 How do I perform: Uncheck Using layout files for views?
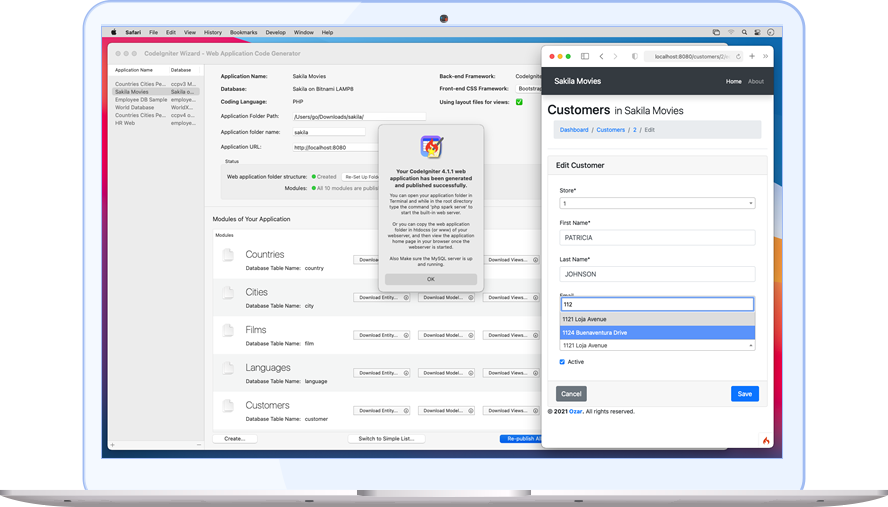(x=519, y=102)
